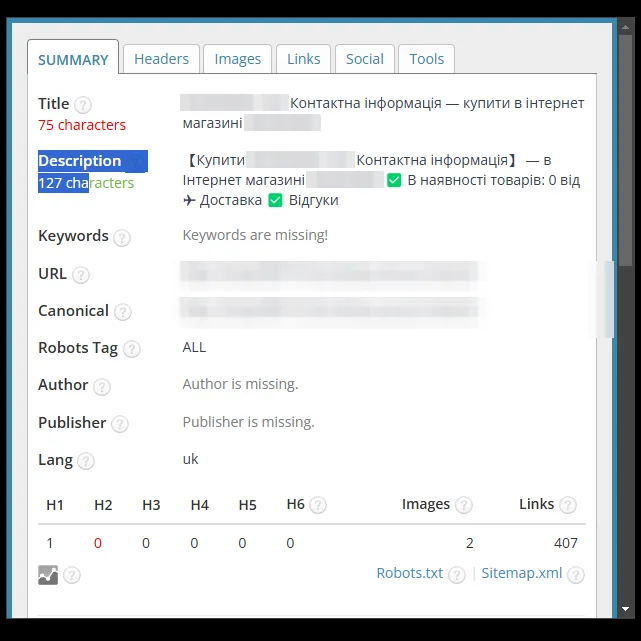Click the Images count value 2
Viewport: 641px width, 641px height.
point(469,543)
